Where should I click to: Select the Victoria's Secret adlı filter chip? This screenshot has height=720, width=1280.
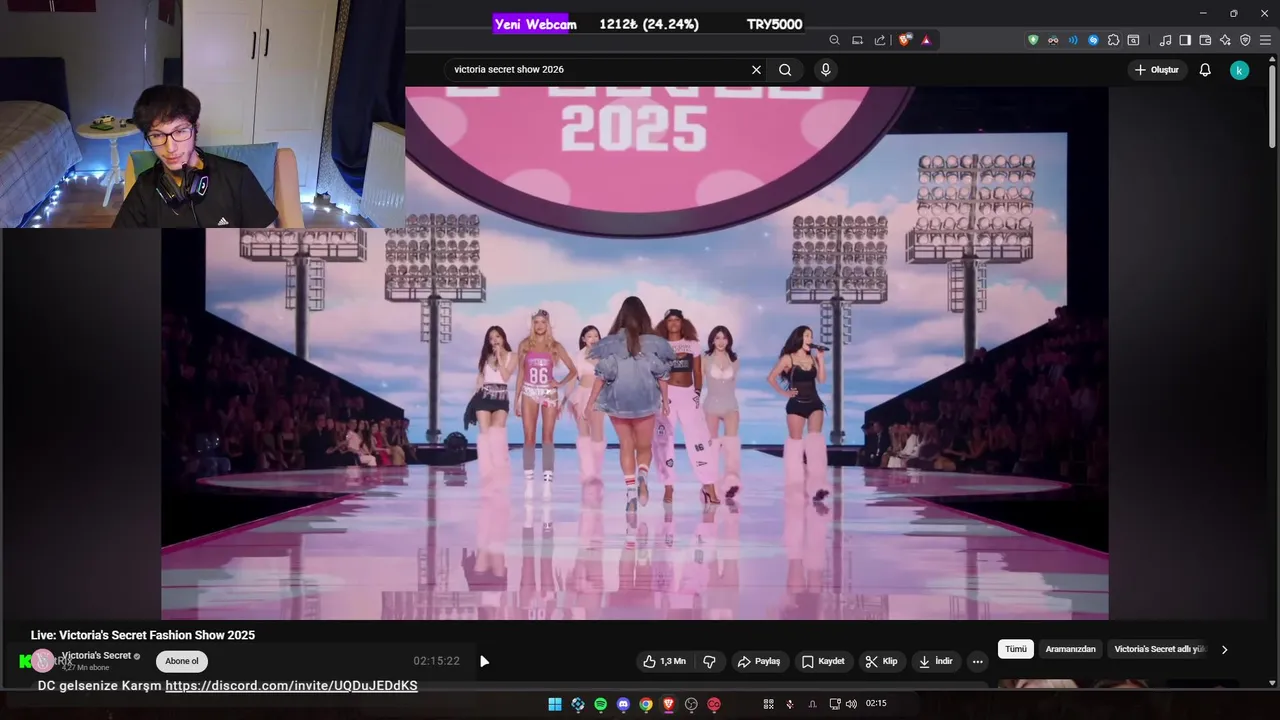pyautogui.click(x=1160, y=649)
